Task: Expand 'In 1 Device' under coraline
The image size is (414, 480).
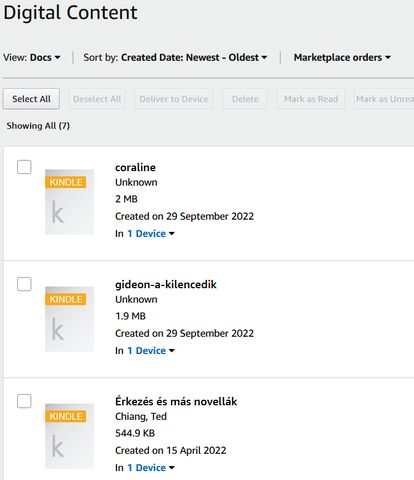Action: coord(151,234)
